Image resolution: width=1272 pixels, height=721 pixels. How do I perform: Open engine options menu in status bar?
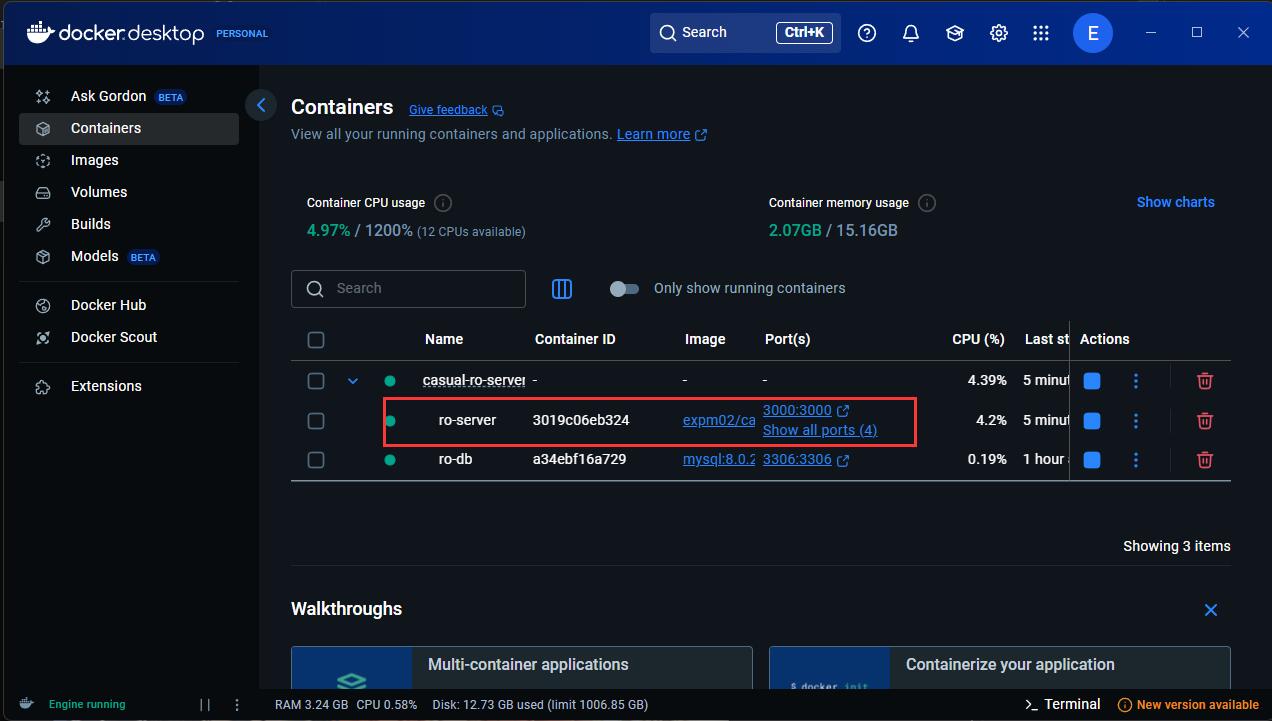[237, 705]
